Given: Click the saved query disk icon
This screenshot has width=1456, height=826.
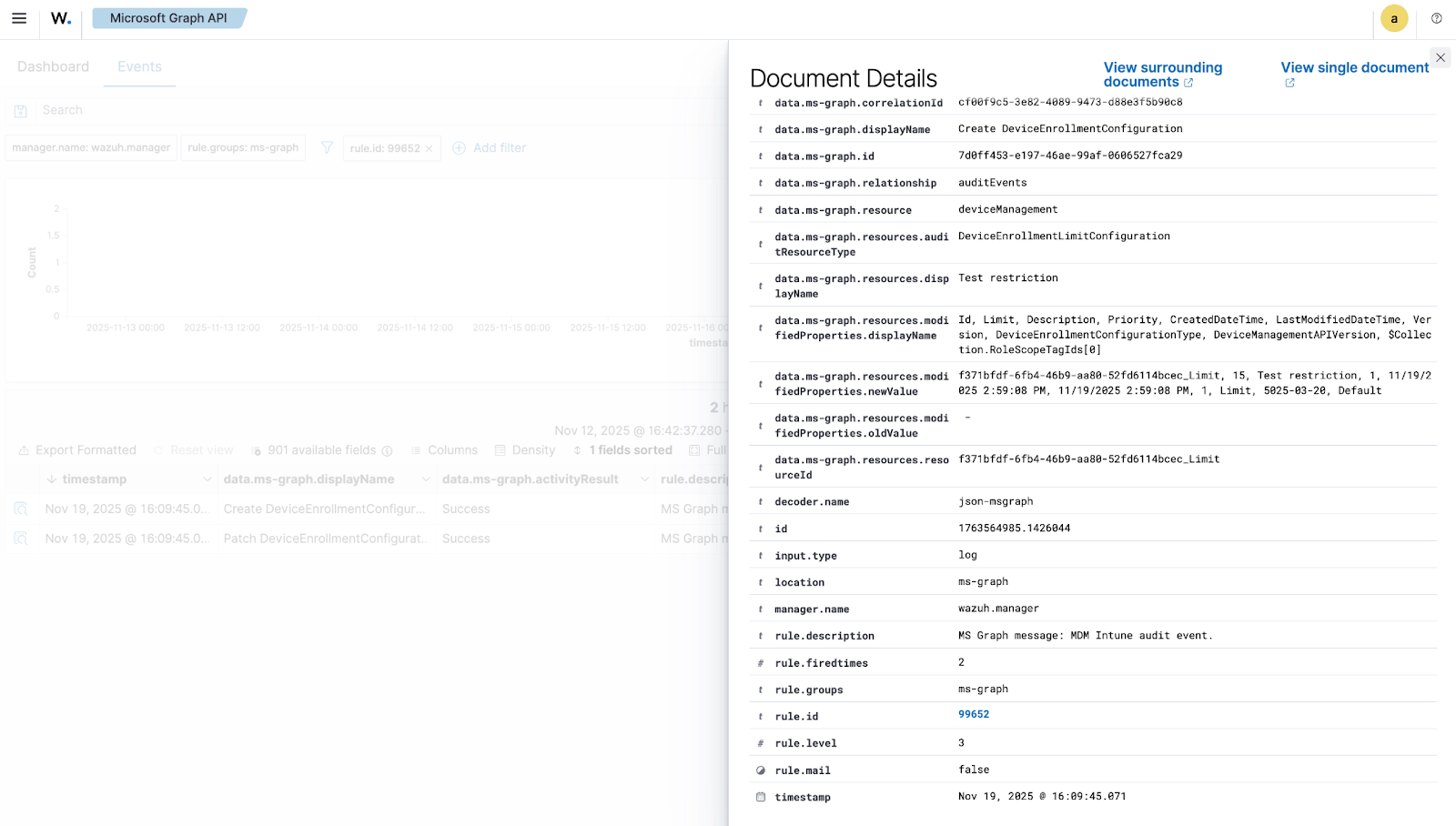Looking at the screenshot, I should pos(21,111).
